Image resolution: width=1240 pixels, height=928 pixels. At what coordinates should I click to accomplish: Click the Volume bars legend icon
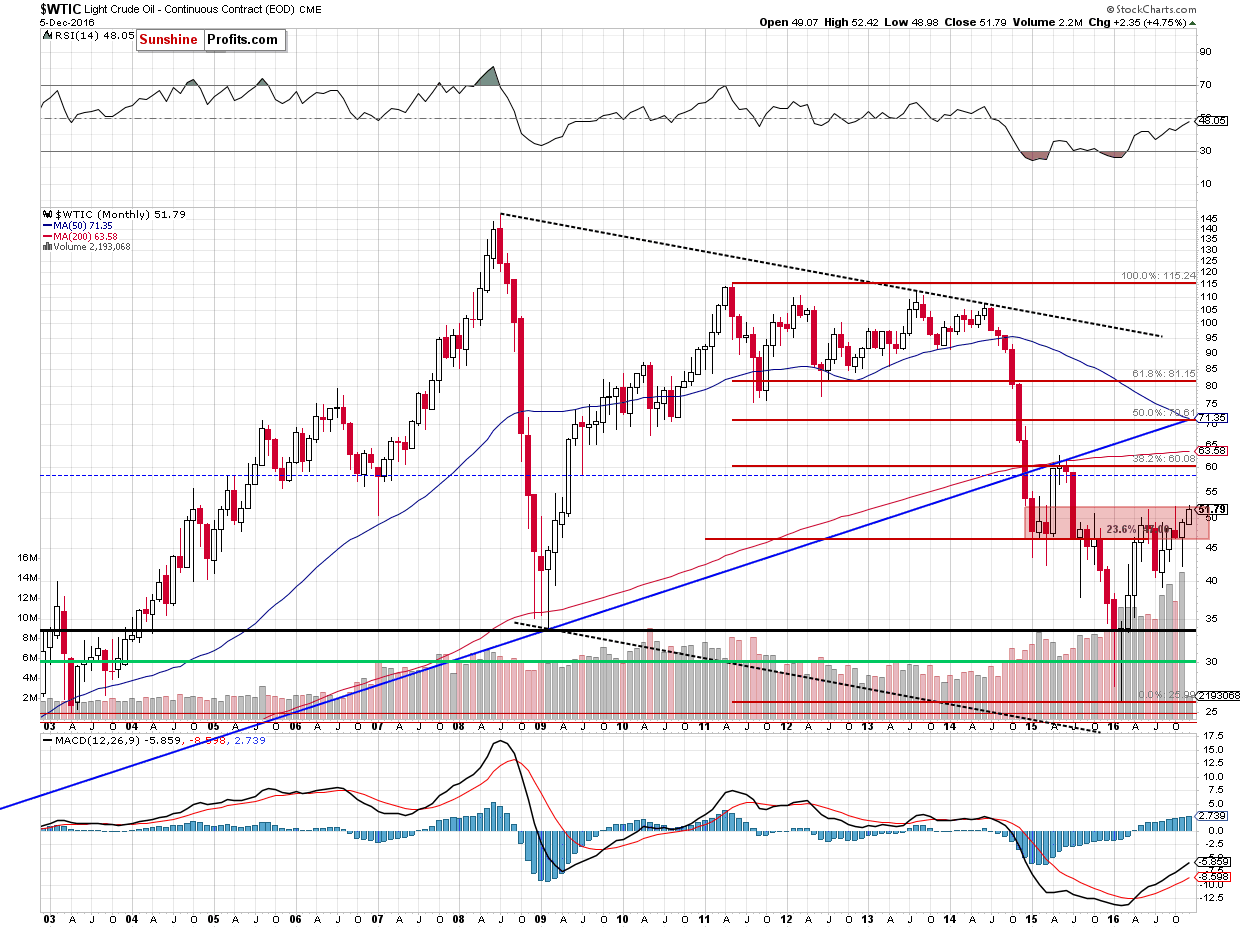coord(46,246)
